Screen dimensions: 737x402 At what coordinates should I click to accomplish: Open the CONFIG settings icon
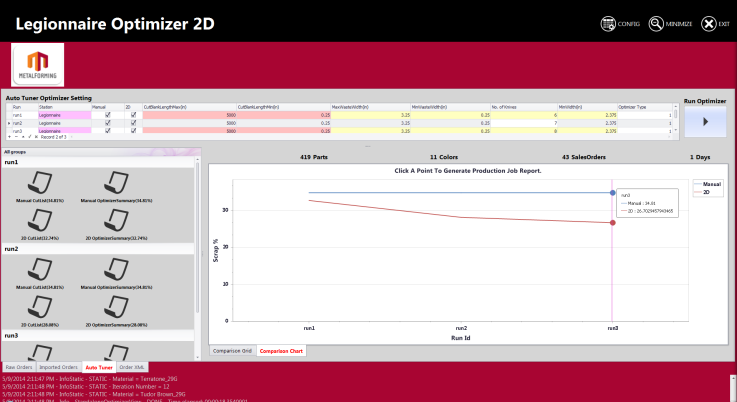point(608,24)
